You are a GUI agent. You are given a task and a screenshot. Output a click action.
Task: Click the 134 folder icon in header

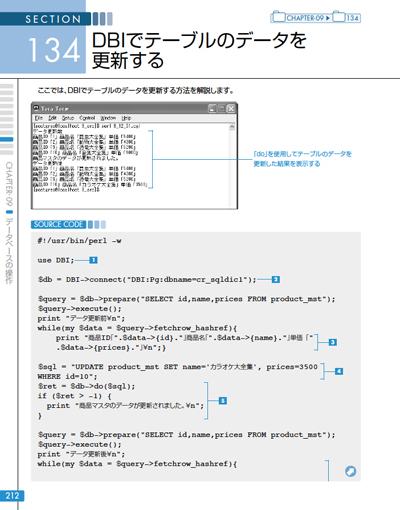[x=339, y=17]
